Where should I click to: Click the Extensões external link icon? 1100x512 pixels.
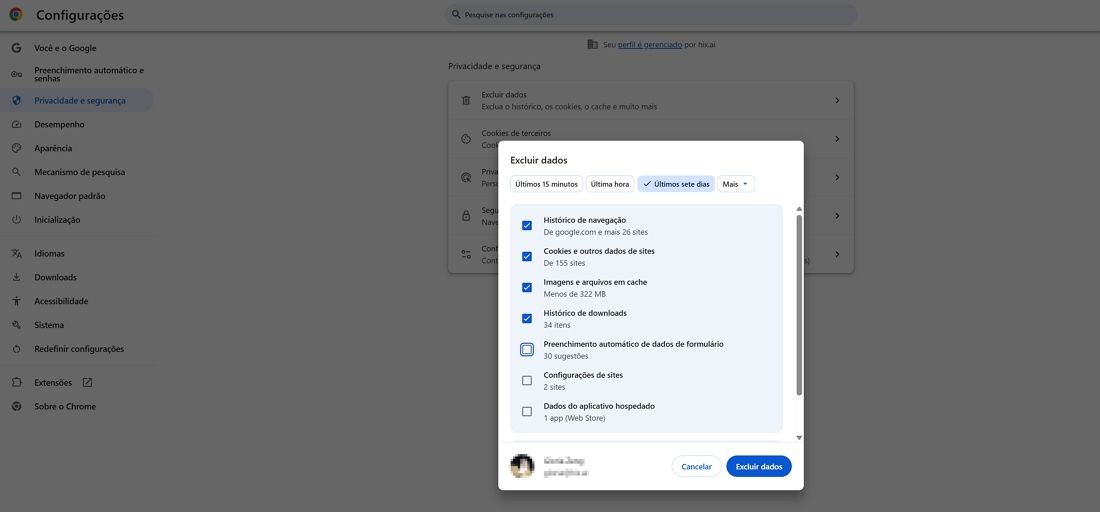coord(87,383)
